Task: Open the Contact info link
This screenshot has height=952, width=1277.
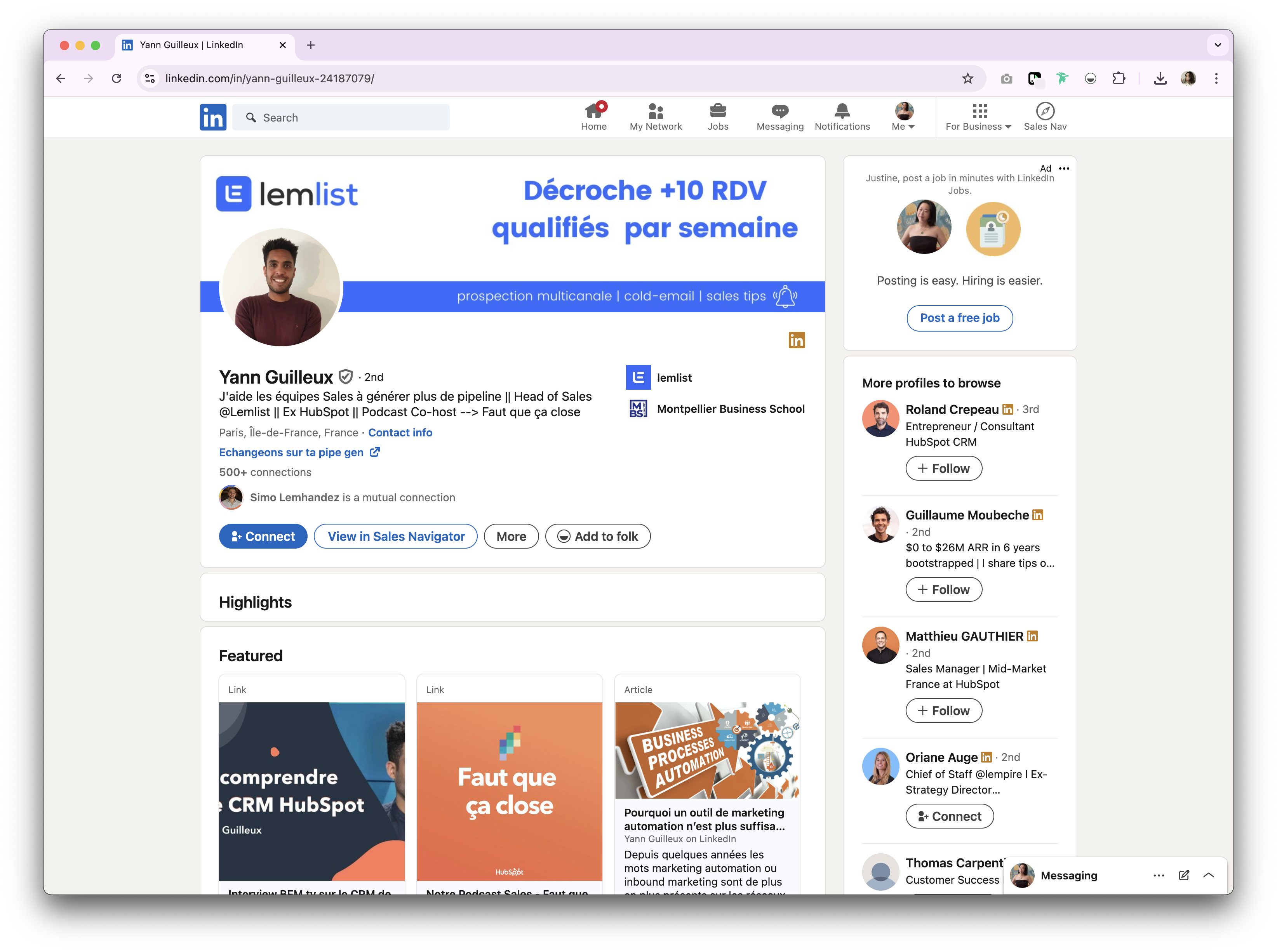Action: 400,433
